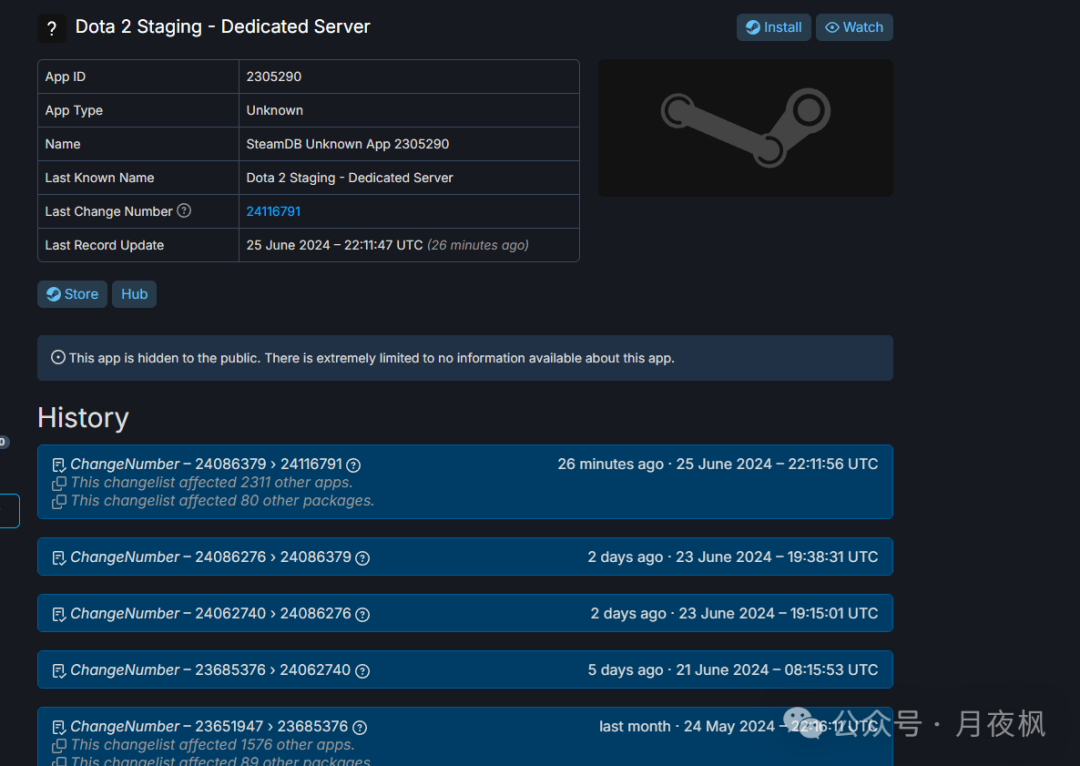The image size is (1080, 766).
Task: Click the Steam logo app thumbnail
Action: coord(745,127)
